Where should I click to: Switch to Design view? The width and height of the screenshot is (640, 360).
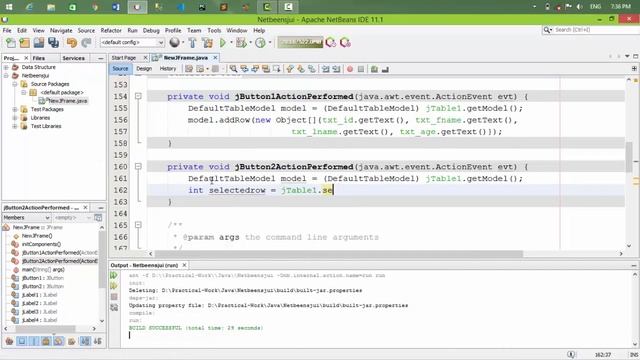coord(144,69)
